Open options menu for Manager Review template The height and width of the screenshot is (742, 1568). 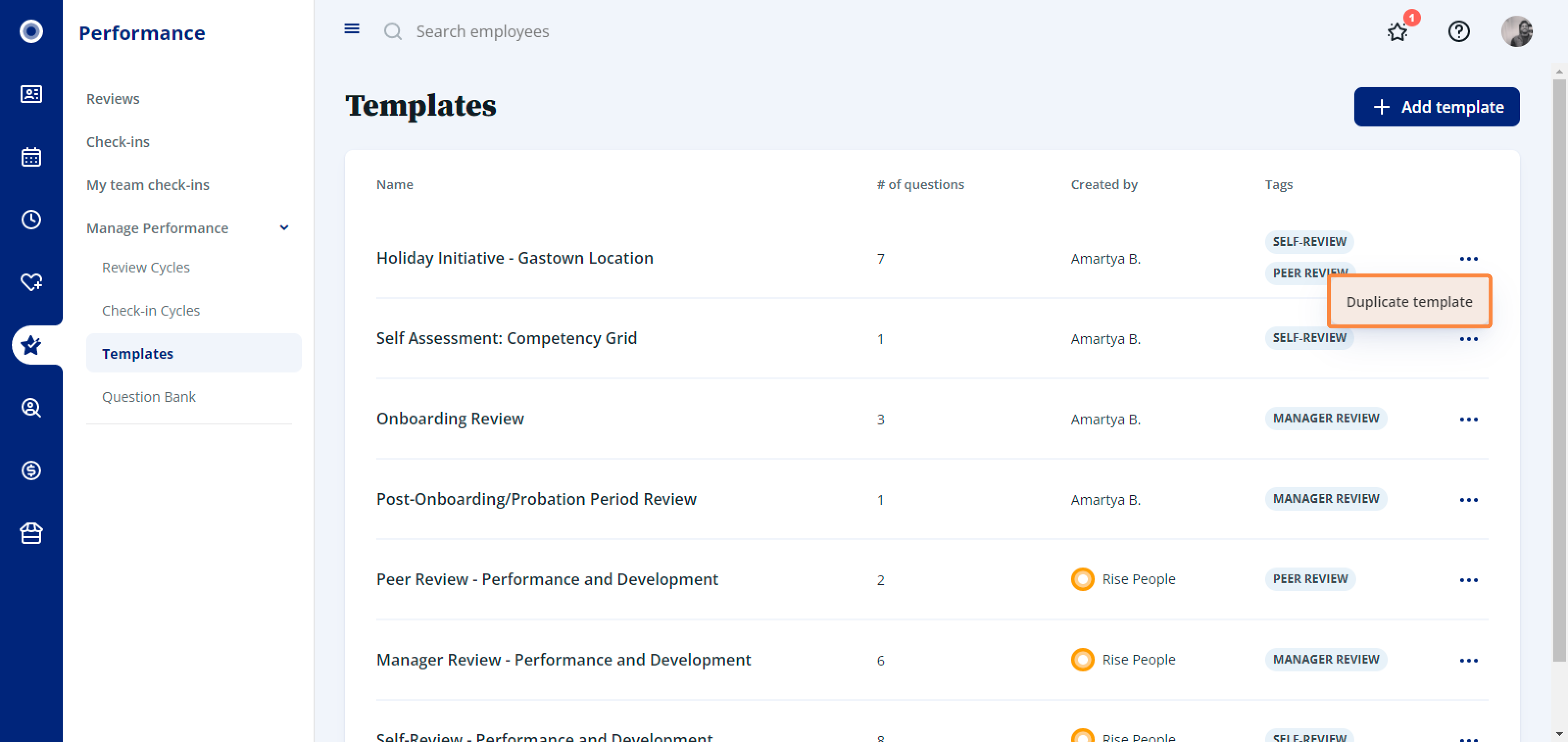(1470, 660)
